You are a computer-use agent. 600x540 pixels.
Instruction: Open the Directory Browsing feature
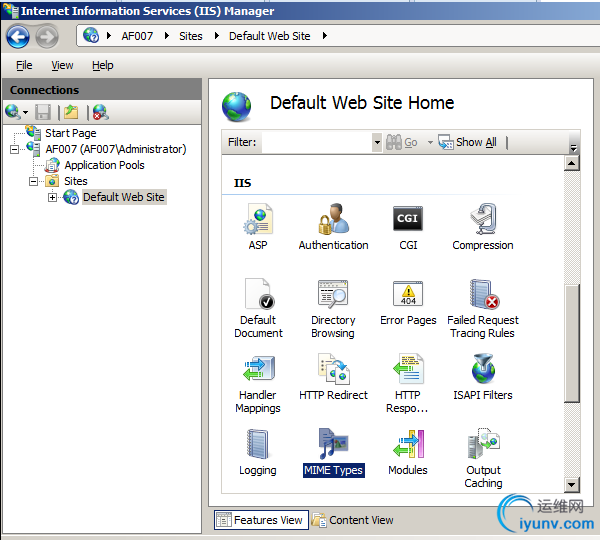pyautogui.click(x=333, y=308)
